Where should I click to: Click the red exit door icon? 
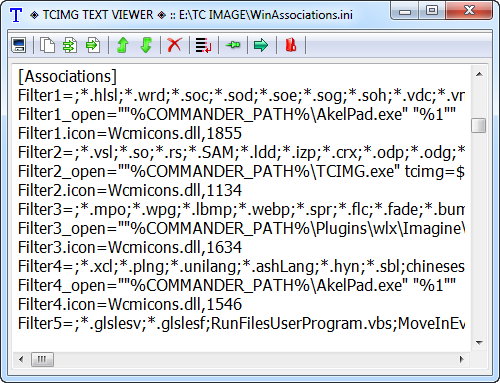(291, 45)
